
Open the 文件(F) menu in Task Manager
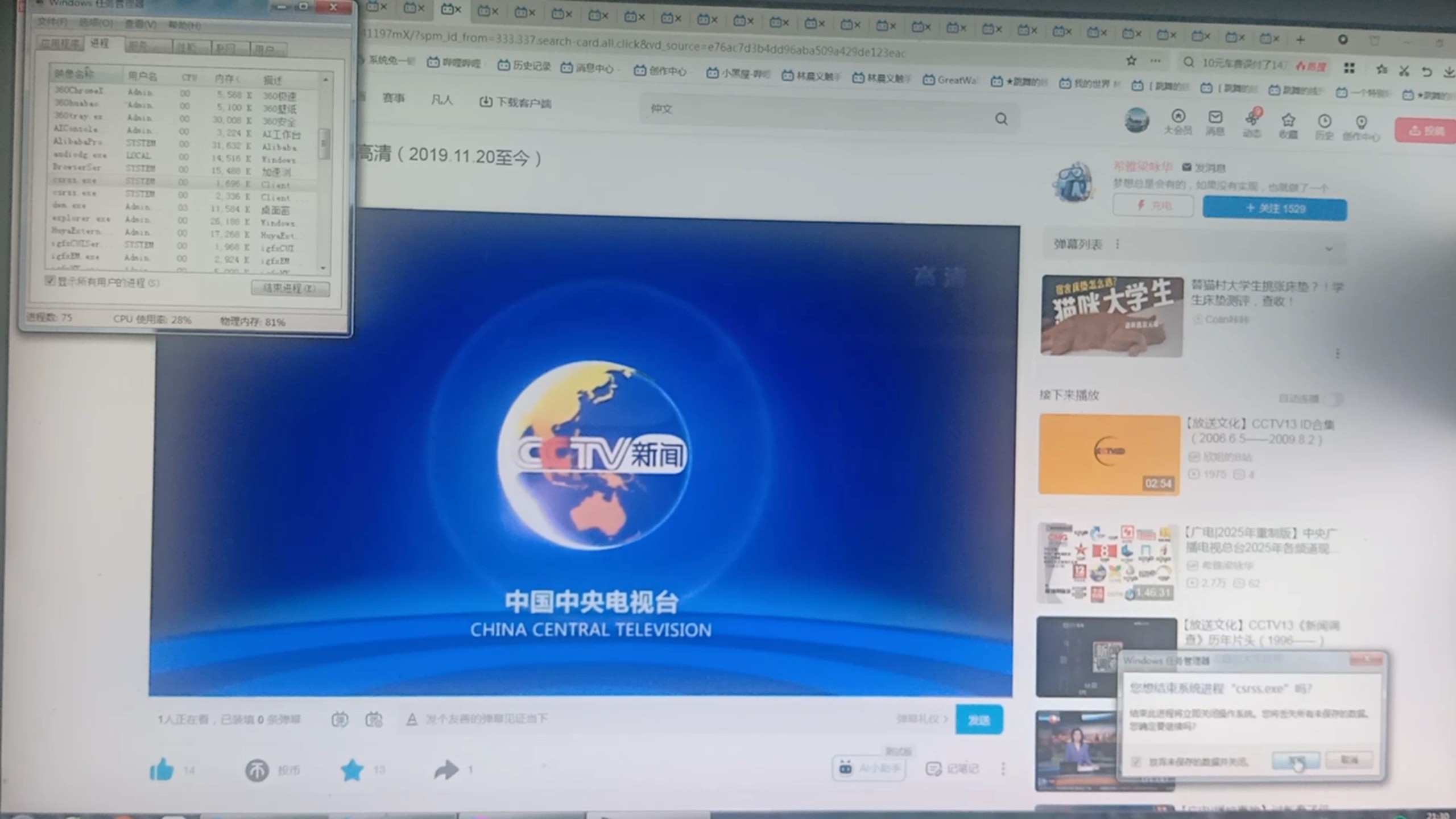pos(52,22)
